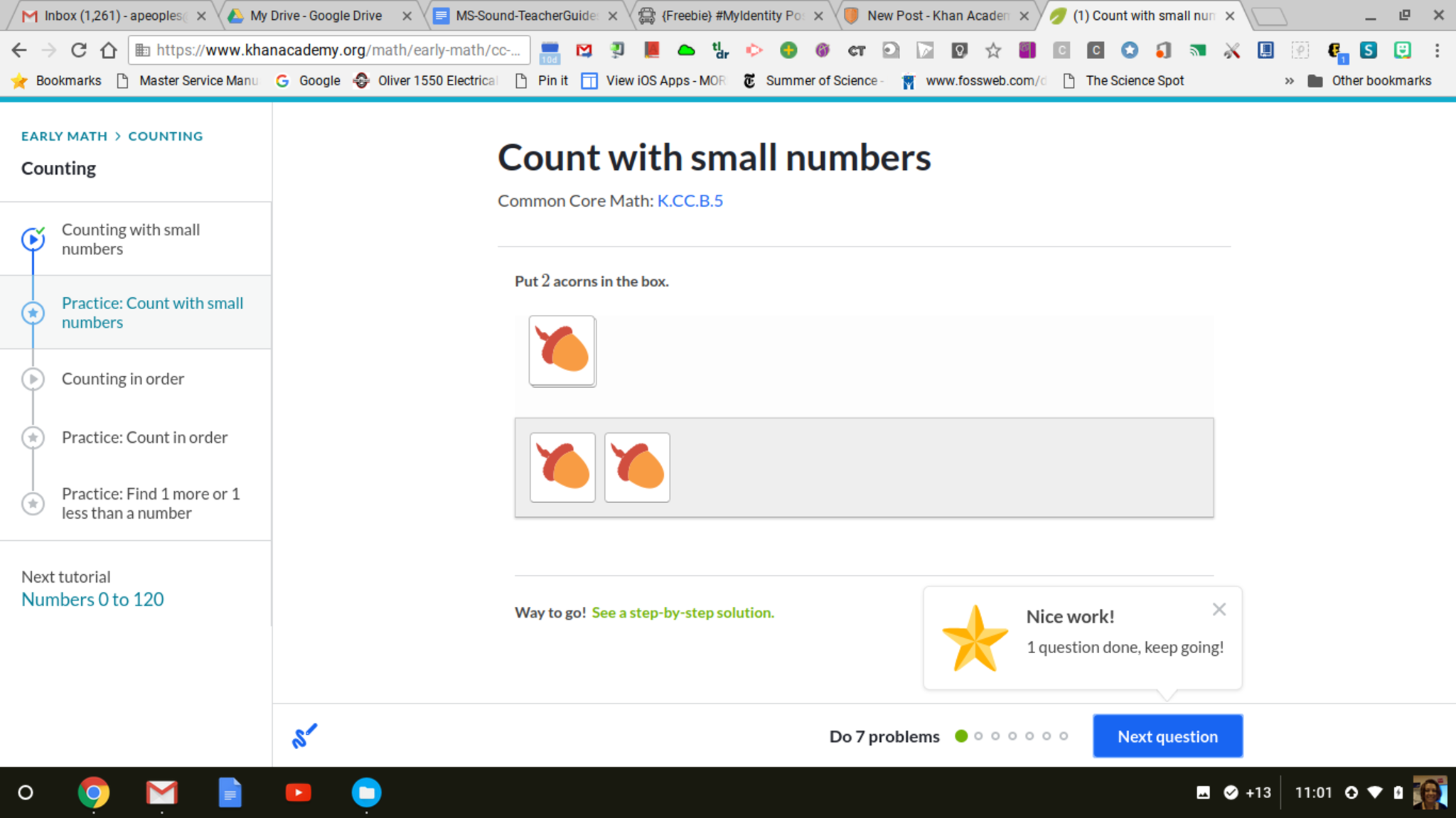Open the See a step-by-step solution link
The height and width of the screenshot is (818, 1456).
tap(682, 613)
